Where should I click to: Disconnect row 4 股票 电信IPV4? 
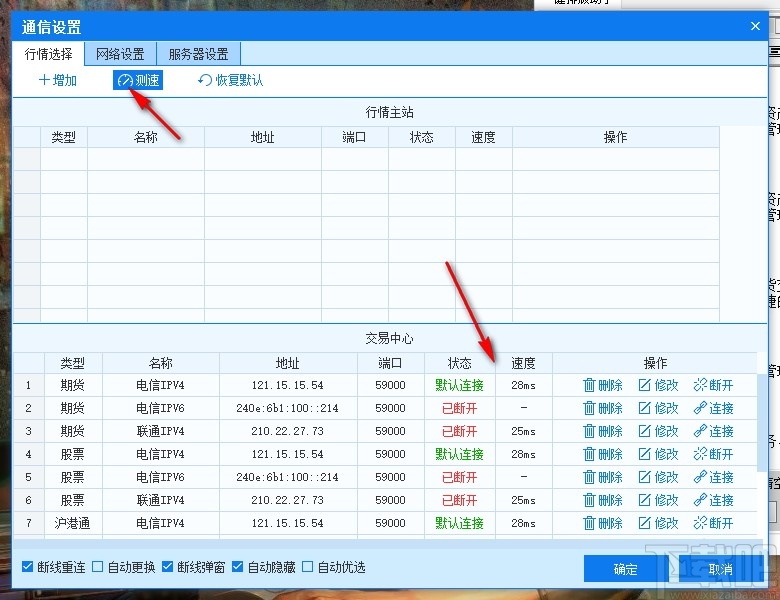713,454
